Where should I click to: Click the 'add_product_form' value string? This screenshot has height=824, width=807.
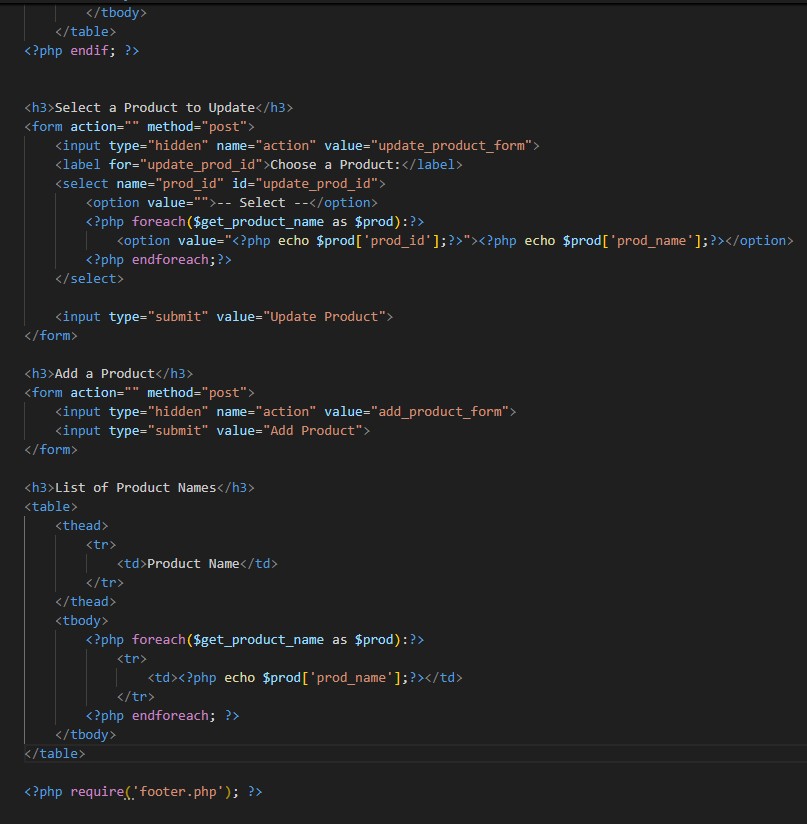[439, 412]
